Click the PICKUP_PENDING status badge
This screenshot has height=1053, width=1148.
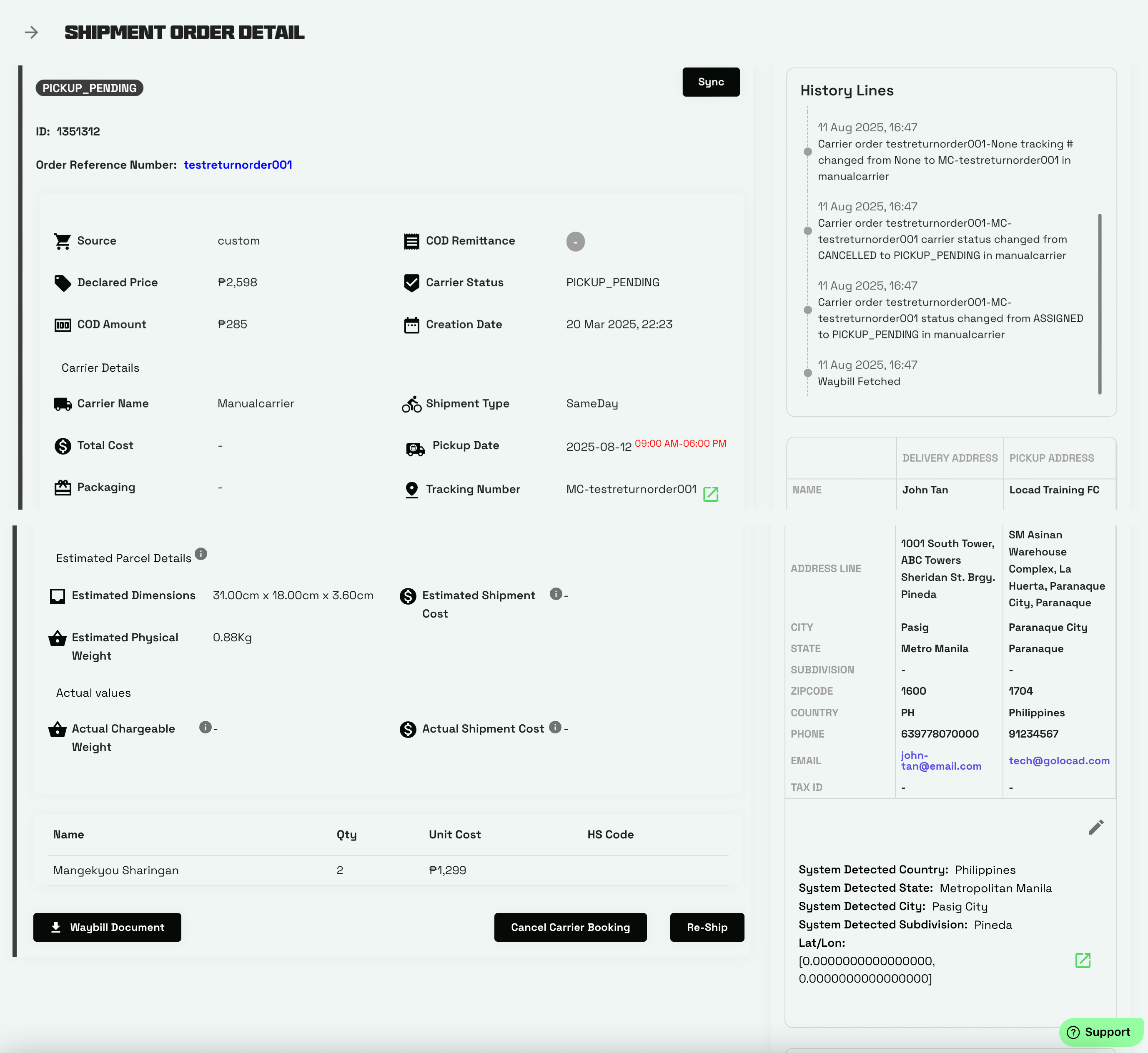tap(90, 88)
